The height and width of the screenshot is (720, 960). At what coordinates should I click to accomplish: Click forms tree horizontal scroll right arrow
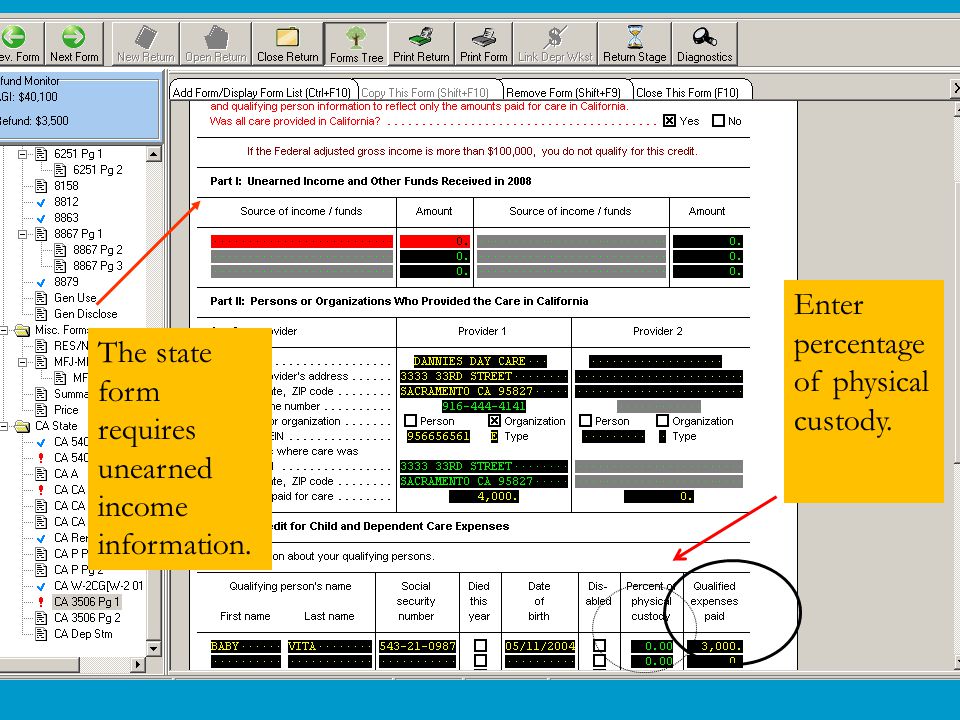[138, 664]
